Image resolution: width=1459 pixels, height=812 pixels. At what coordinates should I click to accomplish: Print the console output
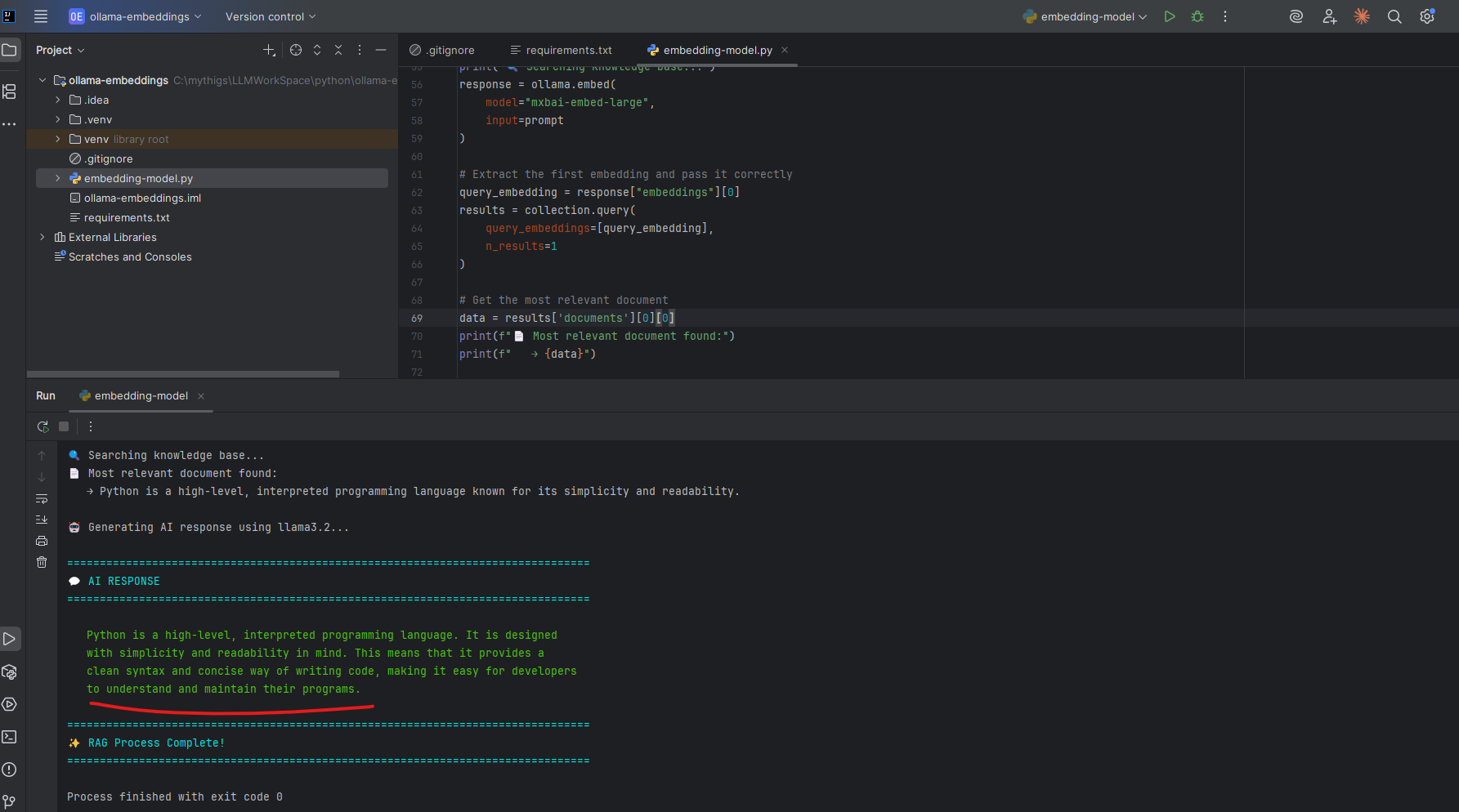[x=42, y=541]
